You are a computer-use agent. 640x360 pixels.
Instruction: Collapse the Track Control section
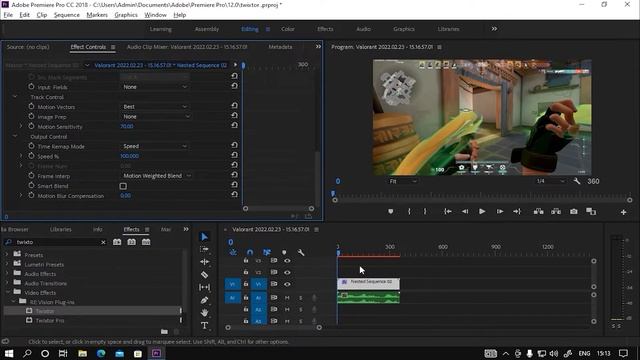point(15,96)
